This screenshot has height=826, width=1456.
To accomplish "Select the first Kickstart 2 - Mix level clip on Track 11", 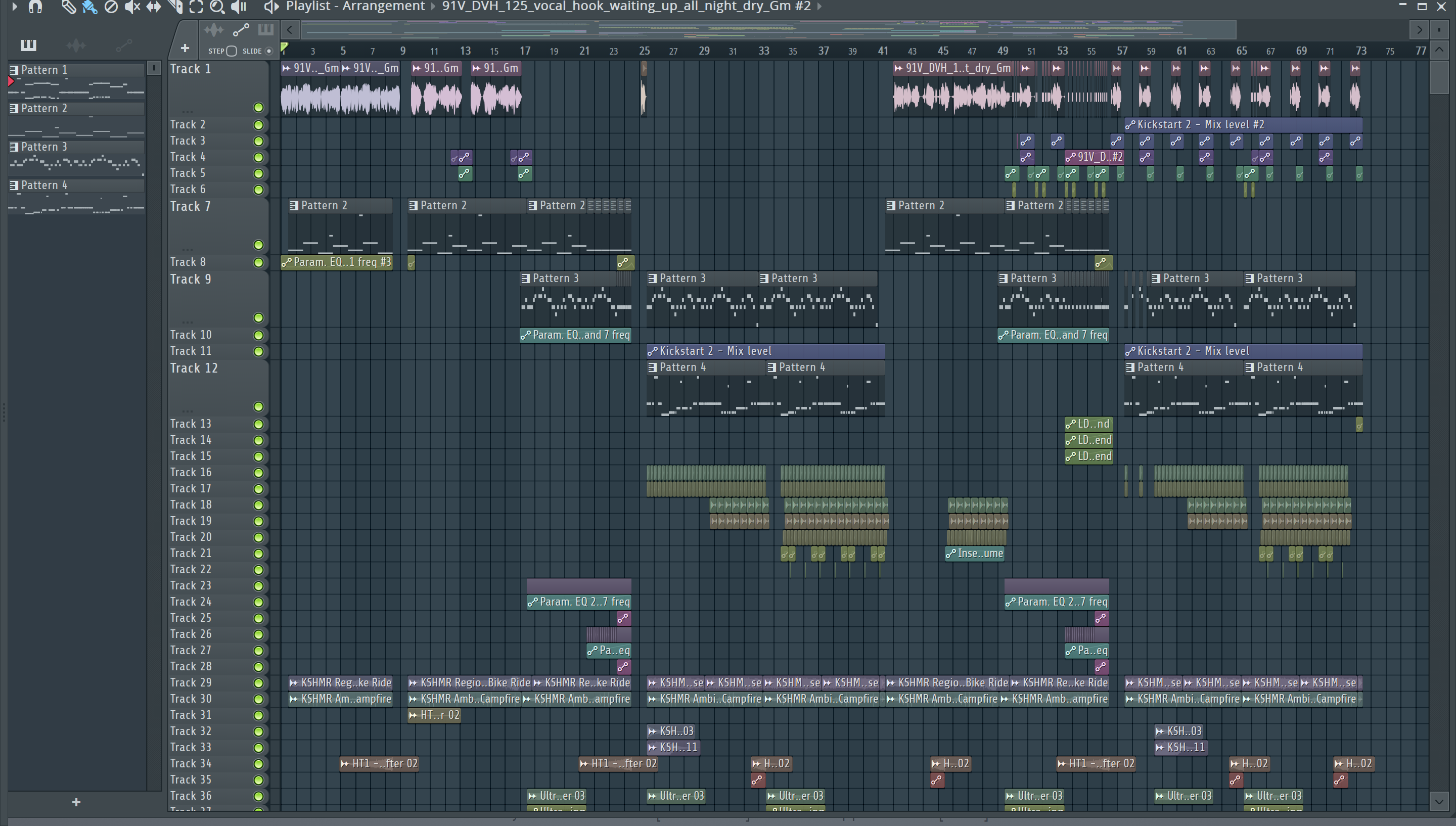I will (x=766, y=351).
